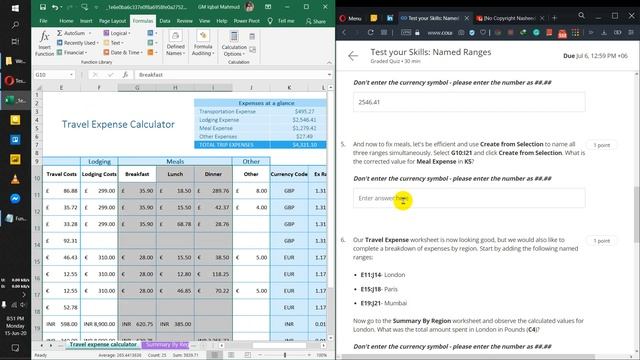
Task: Switch to the Page Layout tab
Action: pos(113,21)
